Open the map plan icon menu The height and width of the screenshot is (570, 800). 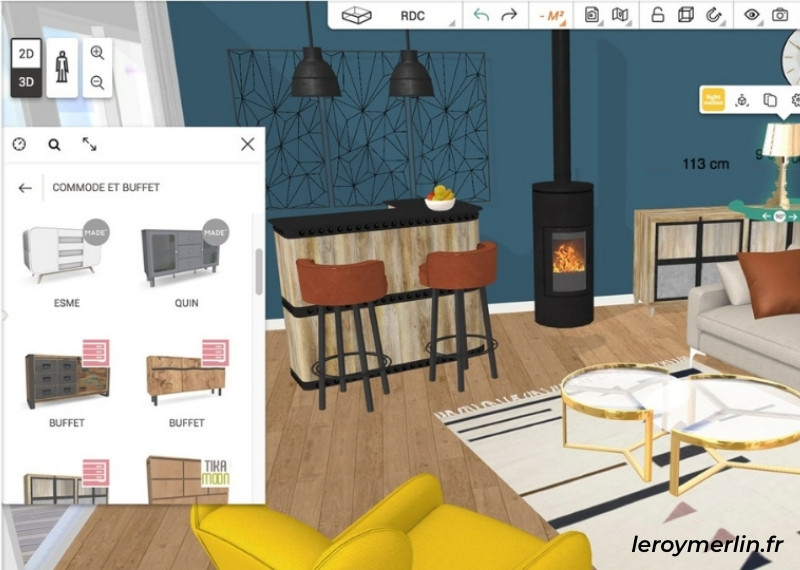[x=620, y=15]
